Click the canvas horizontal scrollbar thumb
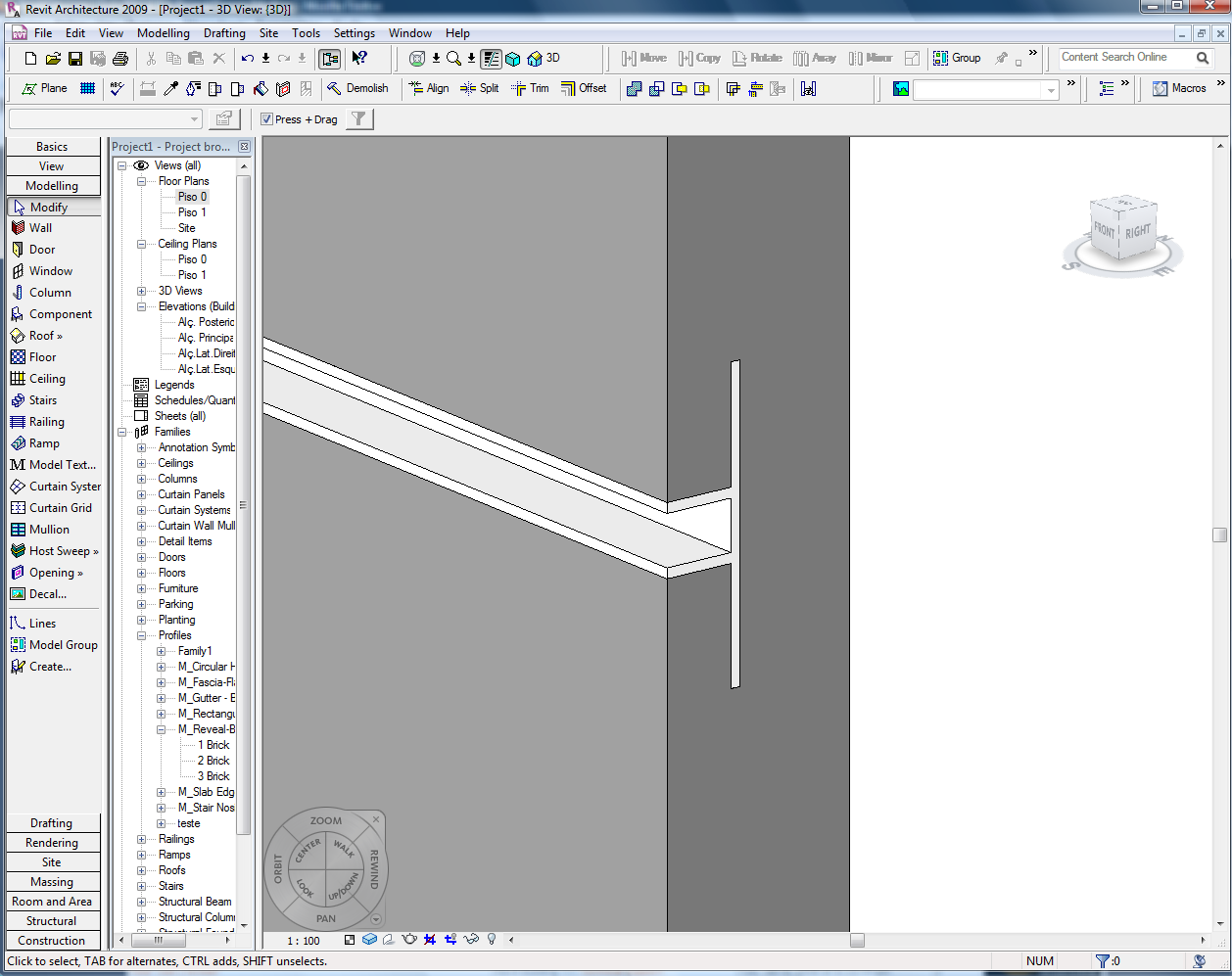The height and width of the screenshot is (976, 1232). (857, 940)
